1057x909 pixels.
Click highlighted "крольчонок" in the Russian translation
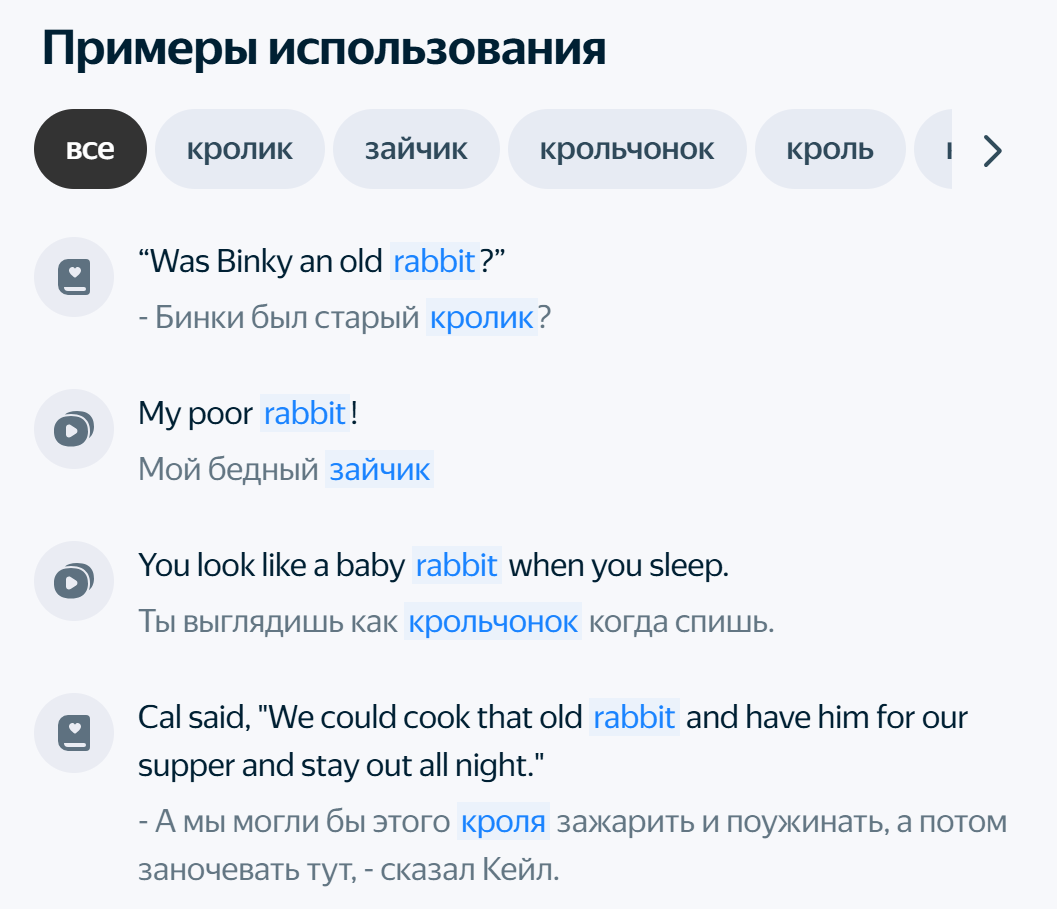494,621
